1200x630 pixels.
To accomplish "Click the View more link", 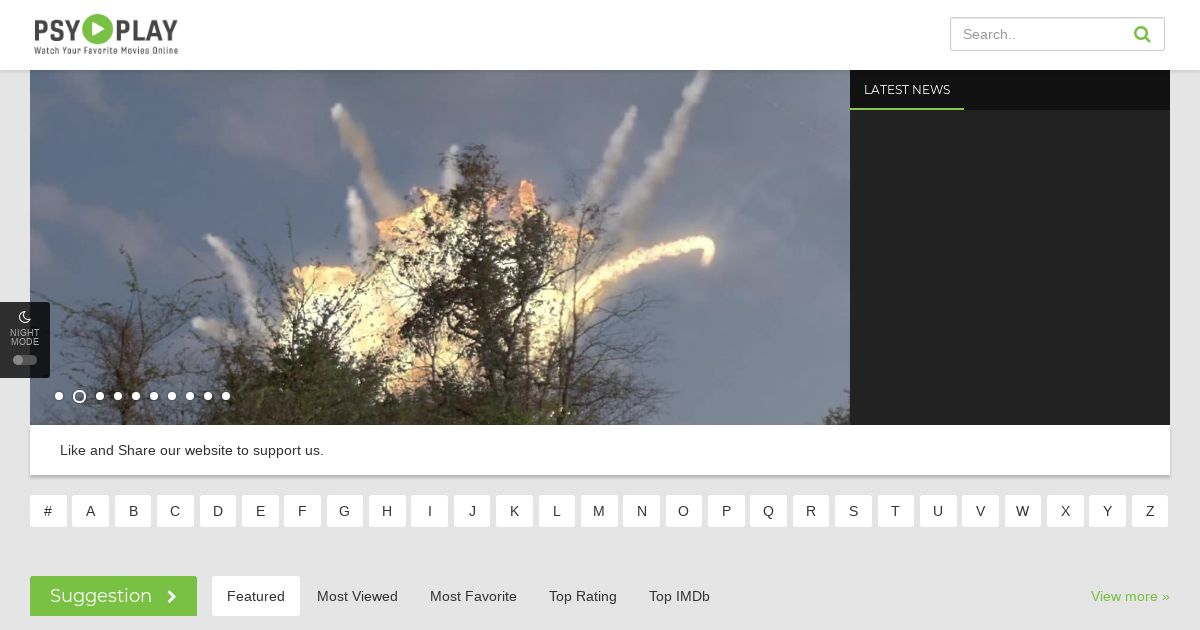I will 1130,596.
